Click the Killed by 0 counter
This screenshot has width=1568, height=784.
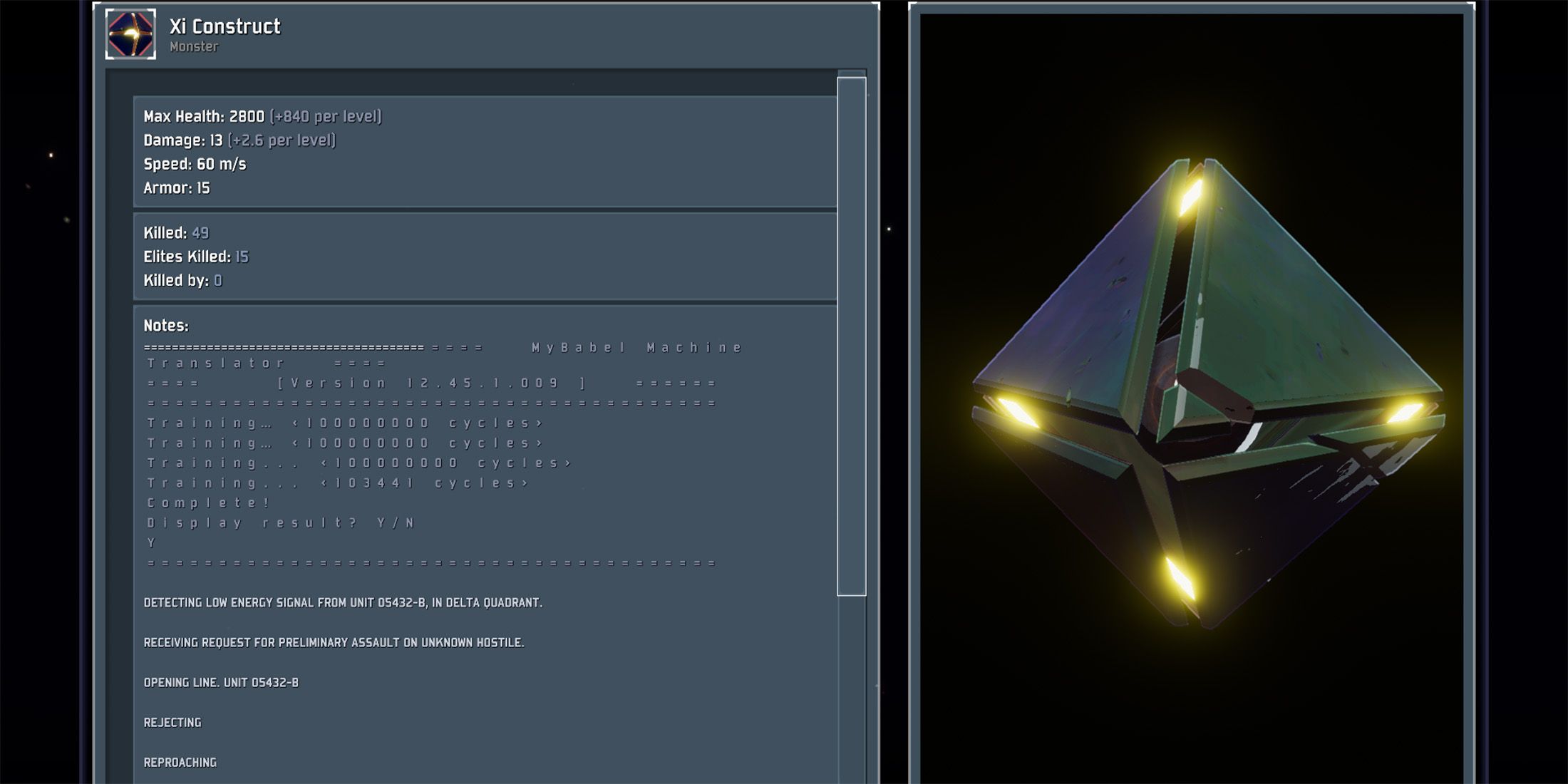[x=182, y=281]
